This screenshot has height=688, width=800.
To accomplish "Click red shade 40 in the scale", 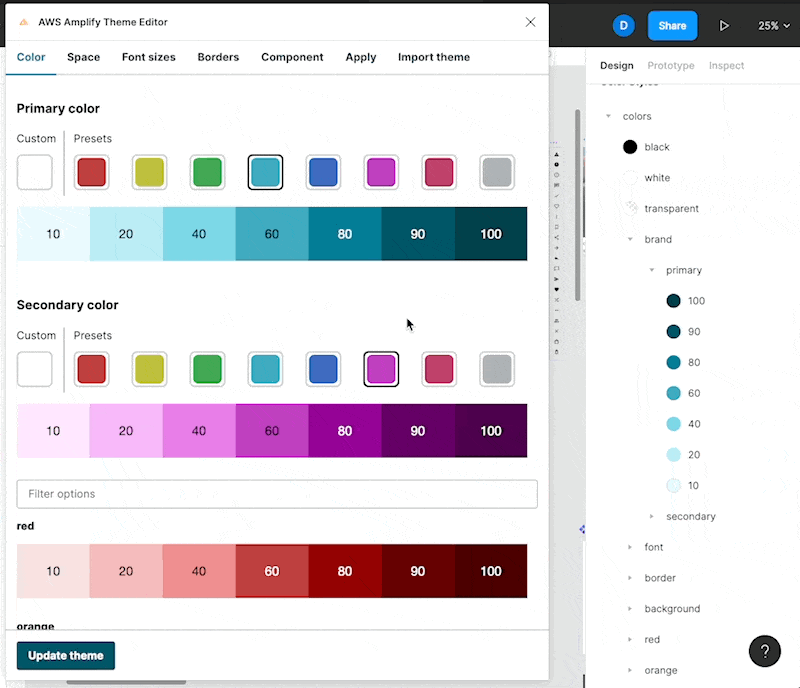I will (x=199, y=571).
